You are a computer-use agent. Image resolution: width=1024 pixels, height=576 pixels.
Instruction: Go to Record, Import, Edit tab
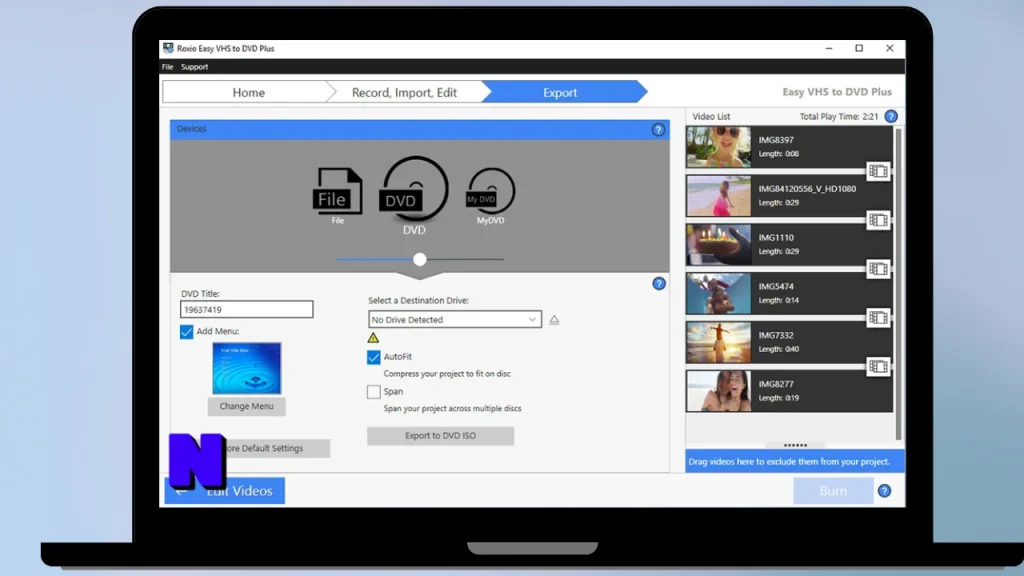(404, 92)
